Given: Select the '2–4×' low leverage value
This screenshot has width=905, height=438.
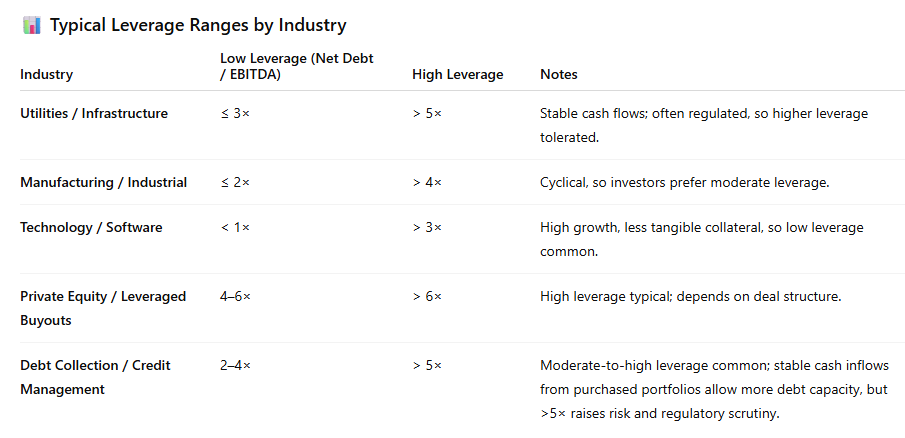Looking at the screenshot, I should coord(235,366).
